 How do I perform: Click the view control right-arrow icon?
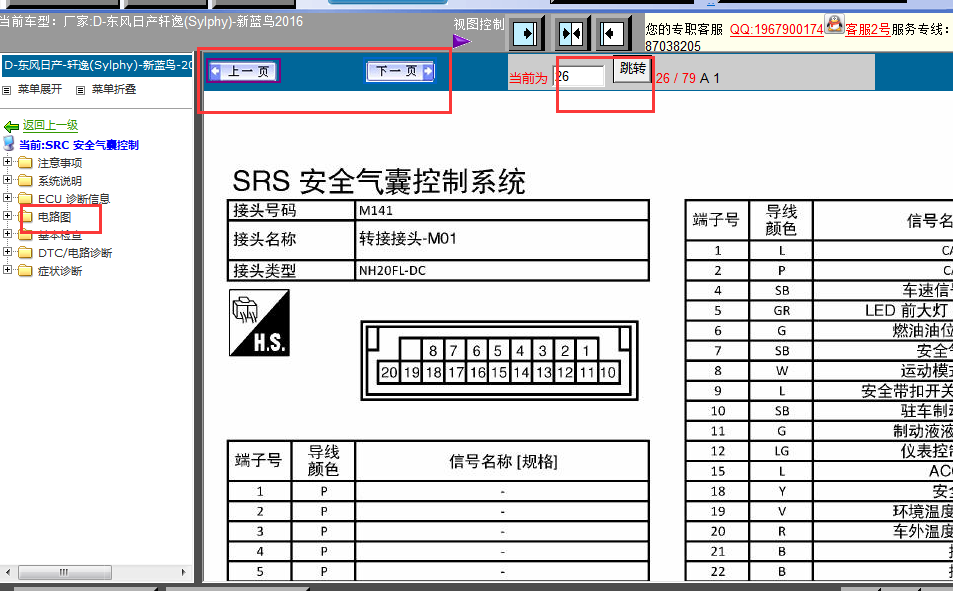click(x=525, y=33)
